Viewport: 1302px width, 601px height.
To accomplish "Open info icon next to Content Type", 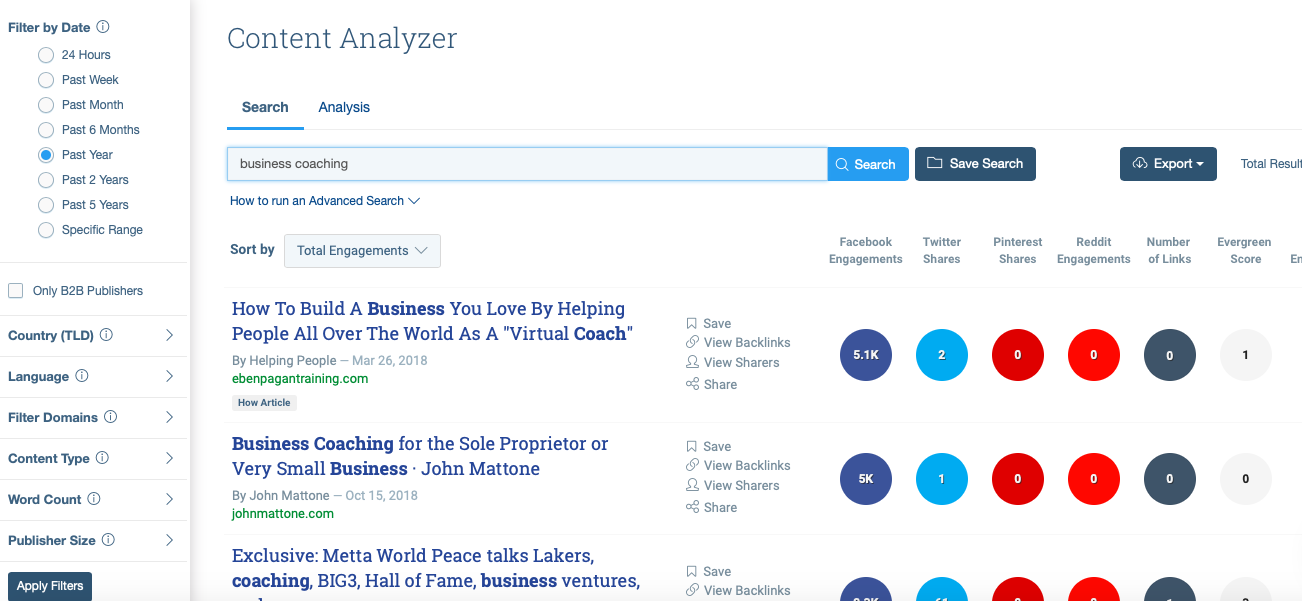I will (x=102, y=458).
